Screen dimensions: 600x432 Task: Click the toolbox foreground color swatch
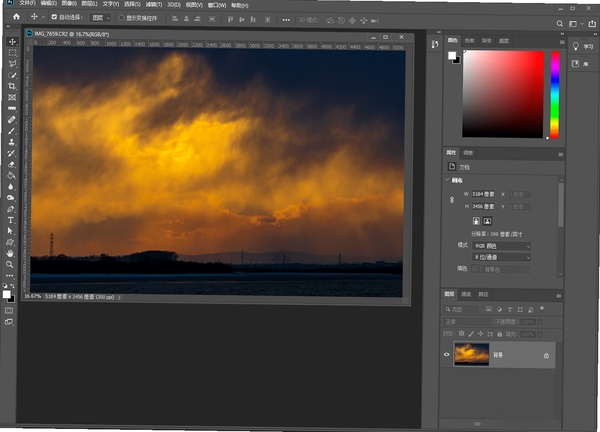pyautogui.click(x=7, y=294)
